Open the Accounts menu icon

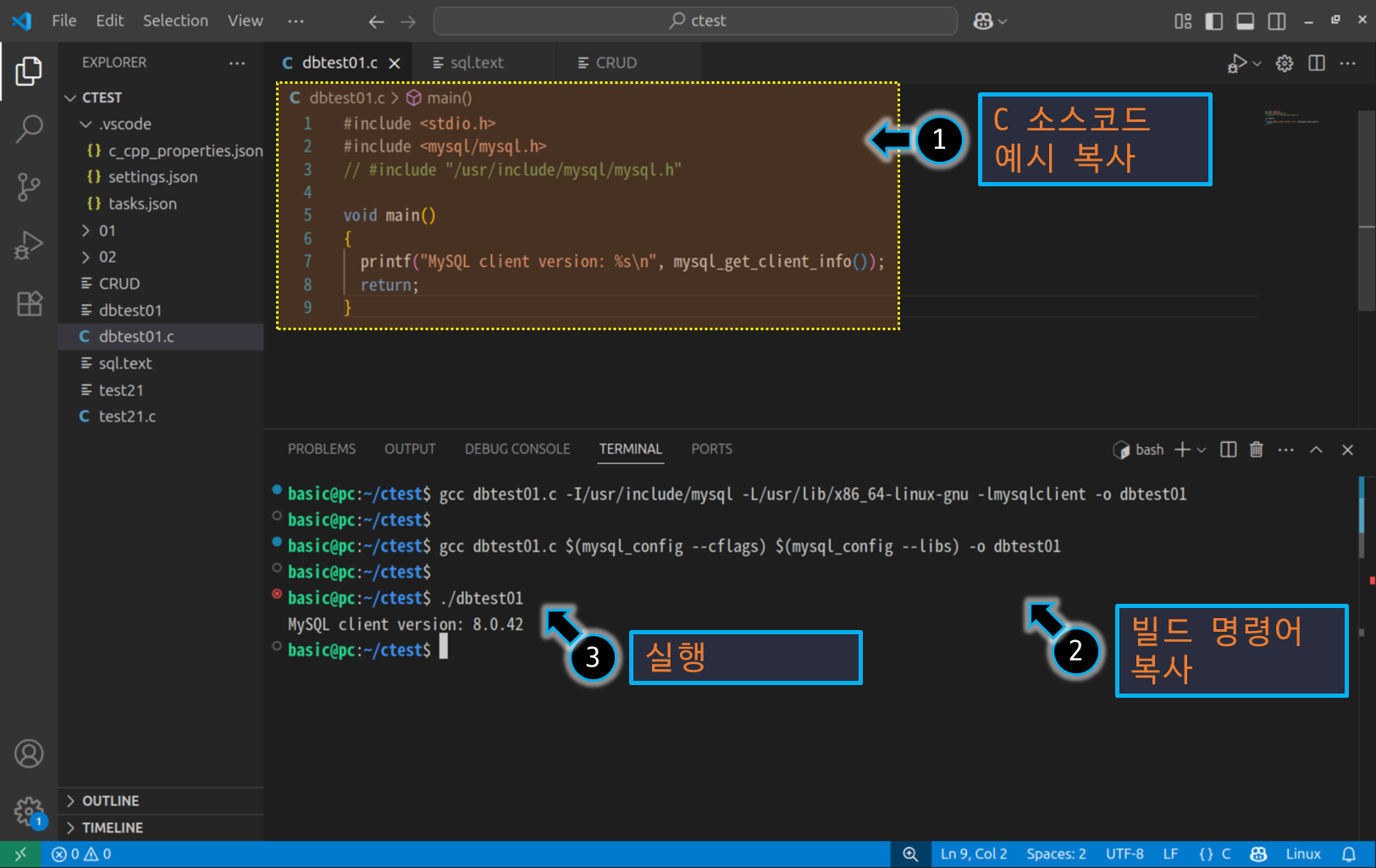29,754
